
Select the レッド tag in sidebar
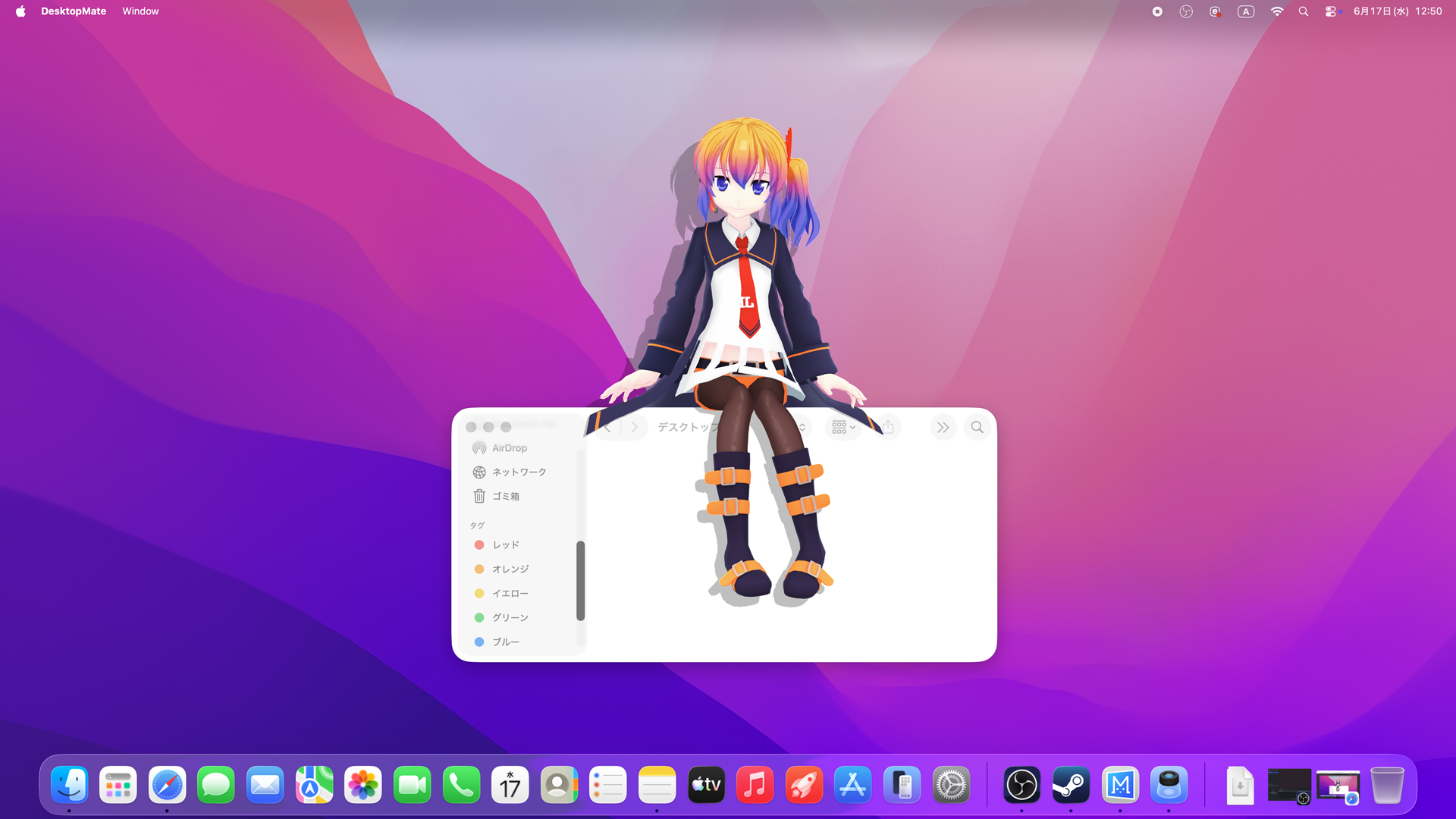pyautogui.click(x=522, y=545)
